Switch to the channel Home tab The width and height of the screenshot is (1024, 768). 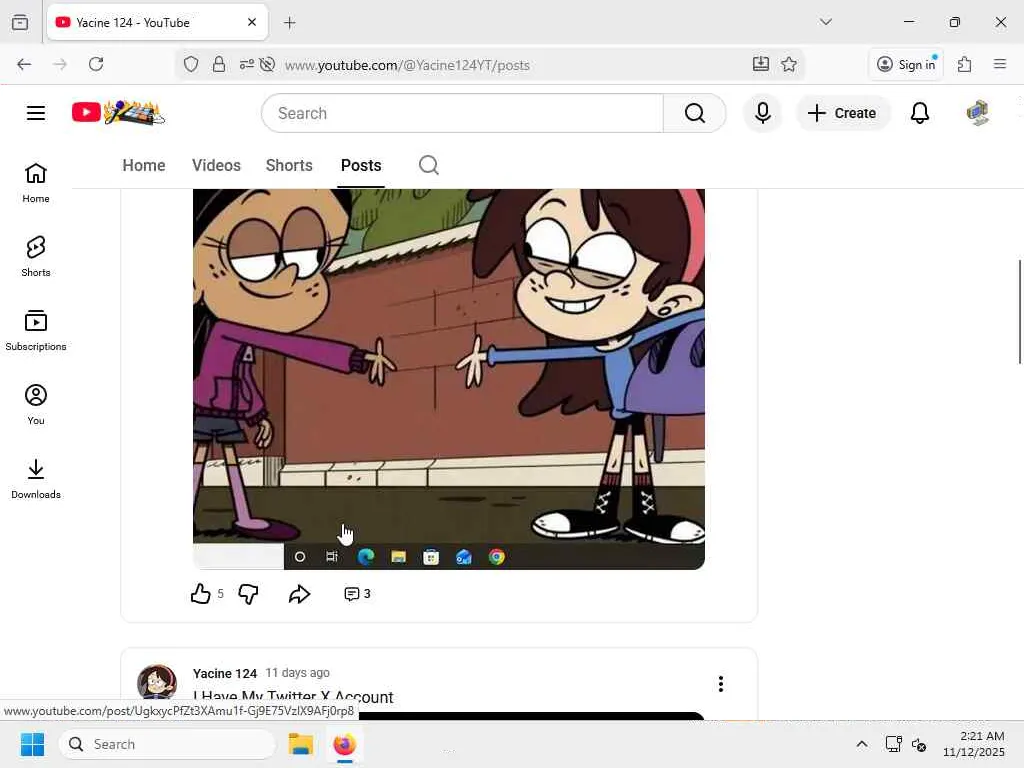(144, 165)
